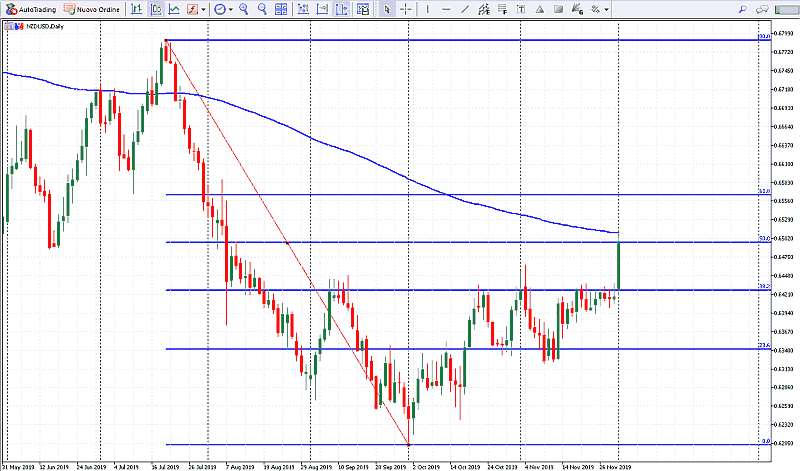Switch chart to bar chart mode

point(136,9)
